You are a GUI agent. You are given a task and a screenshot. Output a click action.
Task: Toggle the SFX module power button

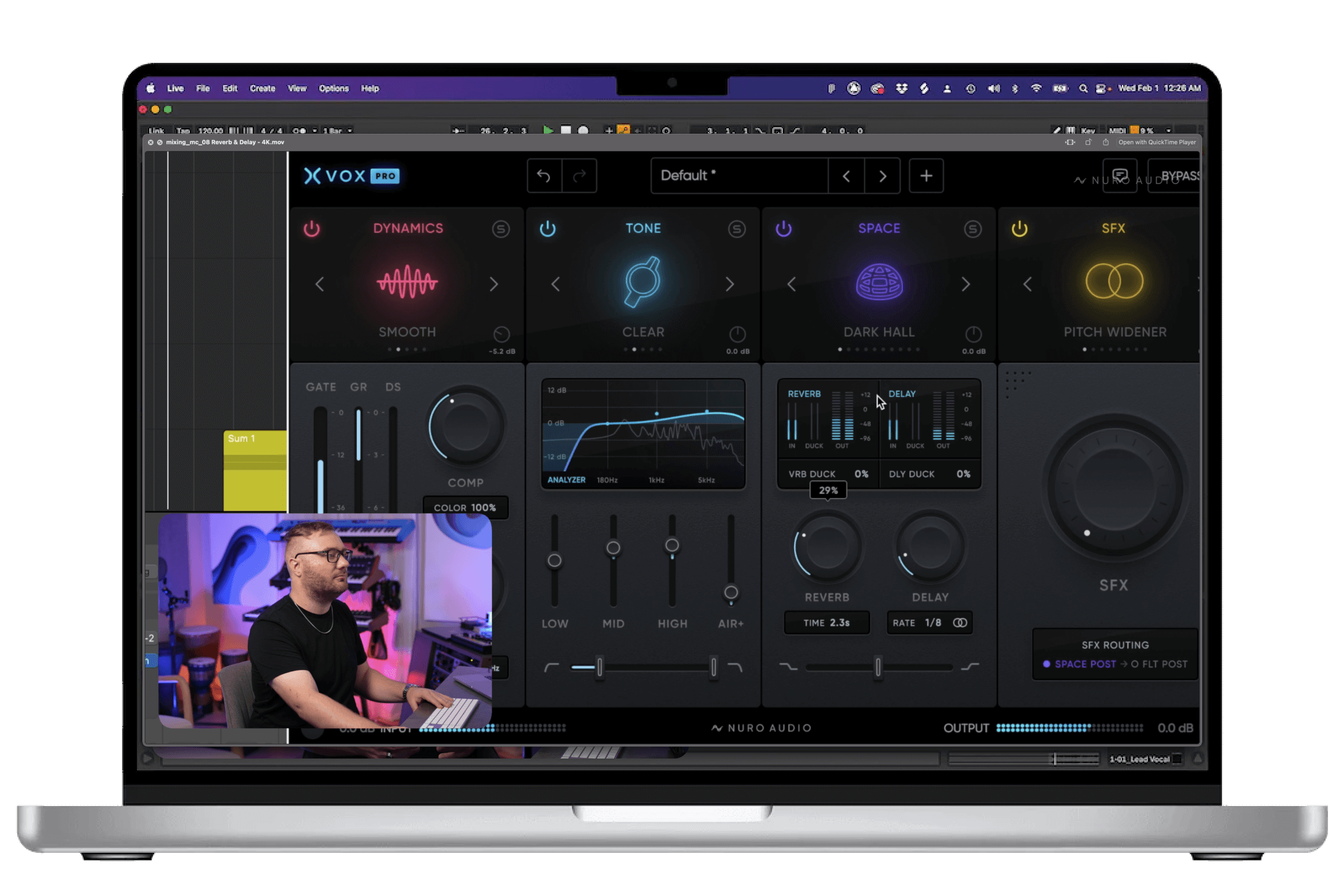(x=1020, y=229)
